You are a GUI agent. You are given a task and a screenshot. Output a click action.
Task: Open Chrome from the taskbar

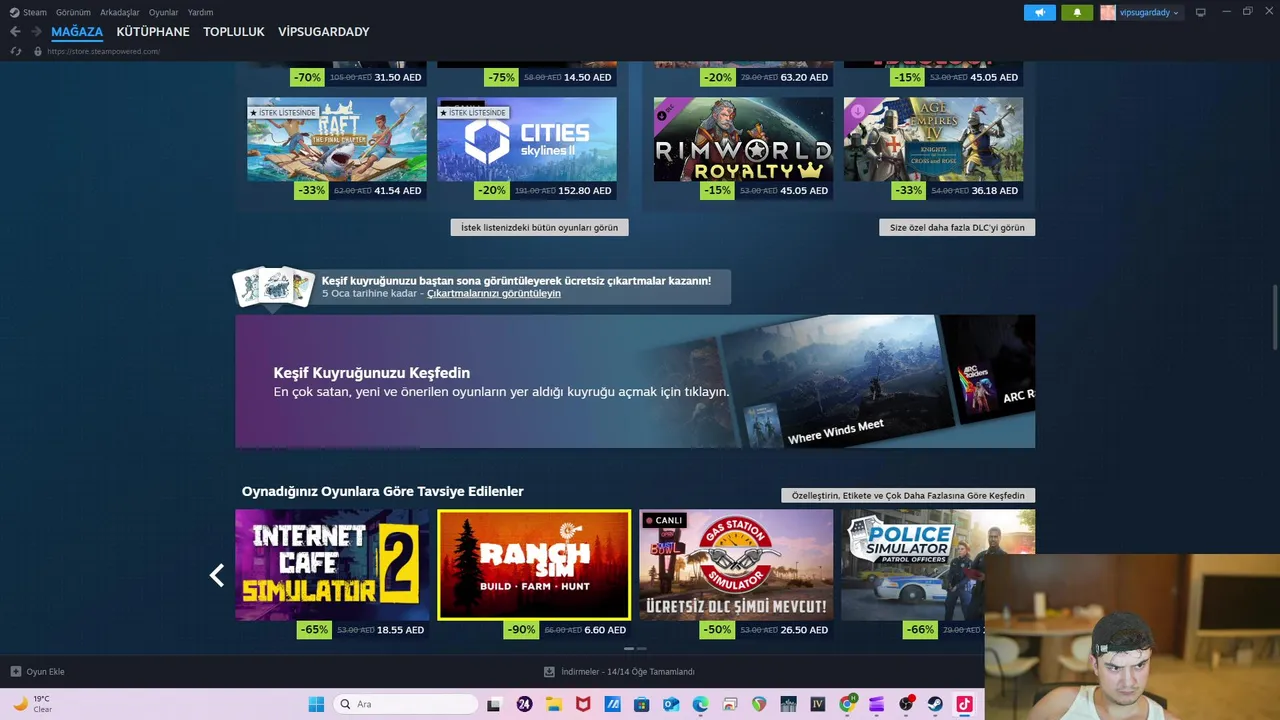[x=847, y=704]
